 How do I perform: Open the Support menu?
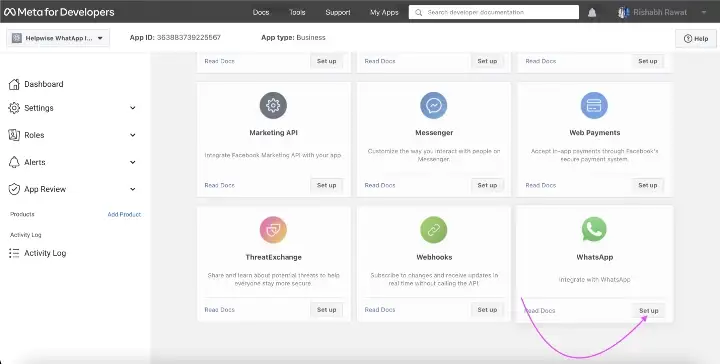pyautogui.click(x=338, y=12)
